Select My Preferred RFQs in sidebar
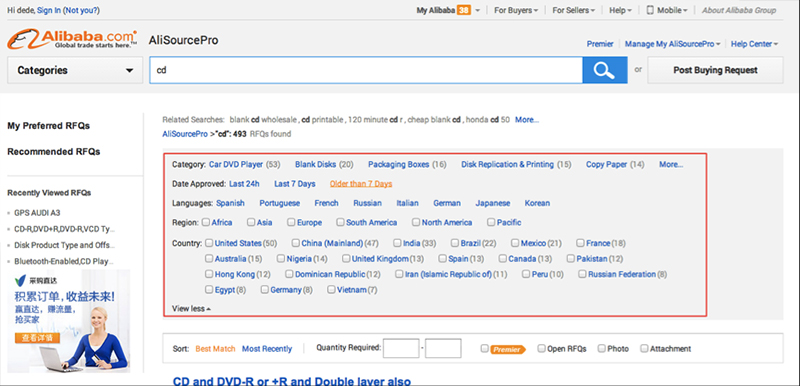The width and height of the screenshot is (800, 386). 48,125
